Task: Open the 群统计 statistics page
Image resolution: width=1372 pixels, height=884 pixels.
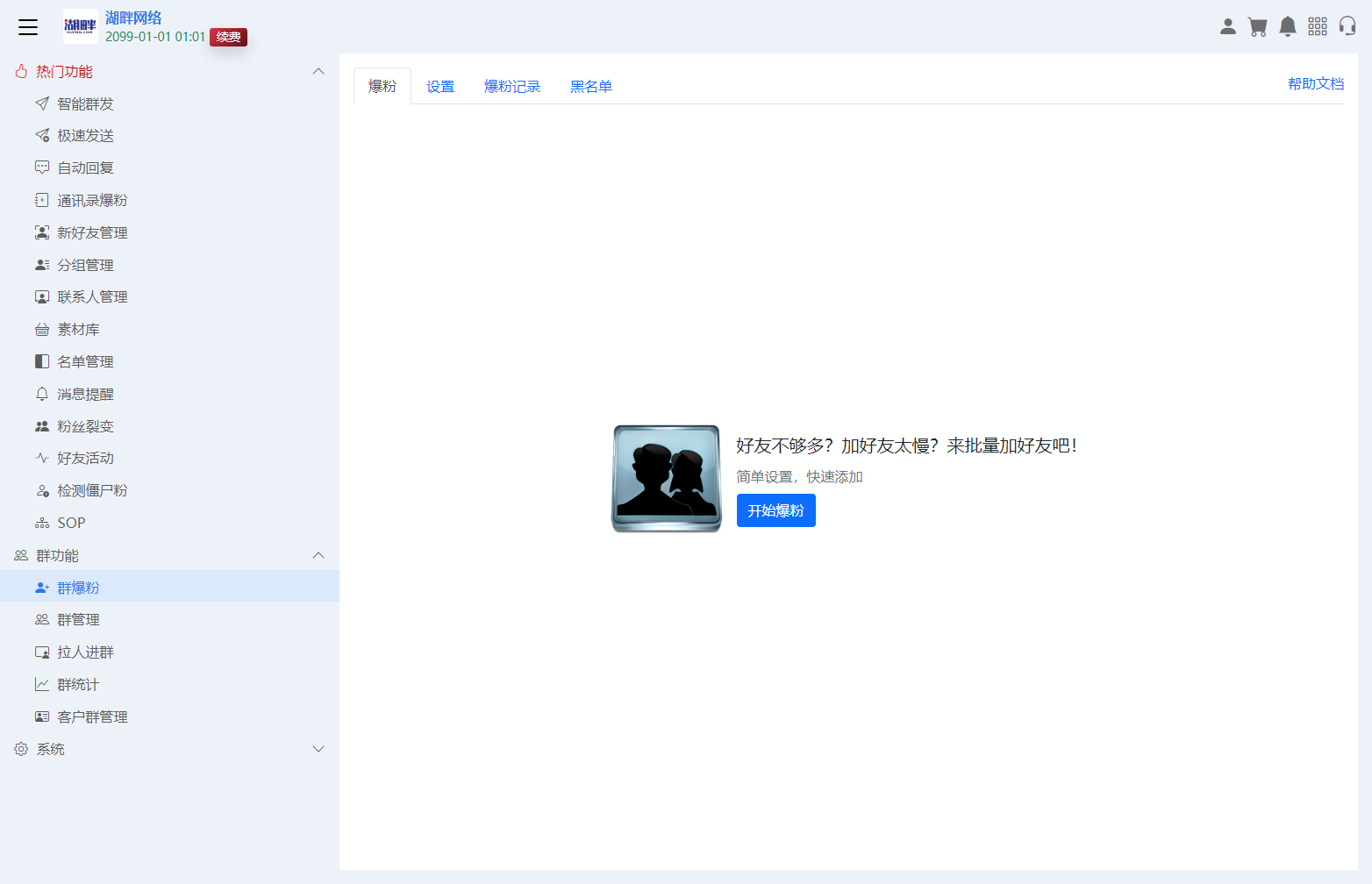Action: point(77,684)
